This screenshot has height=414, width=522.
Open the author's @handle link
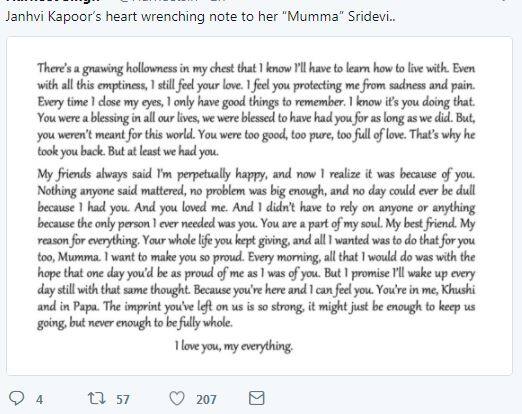(x=160, y=1)
